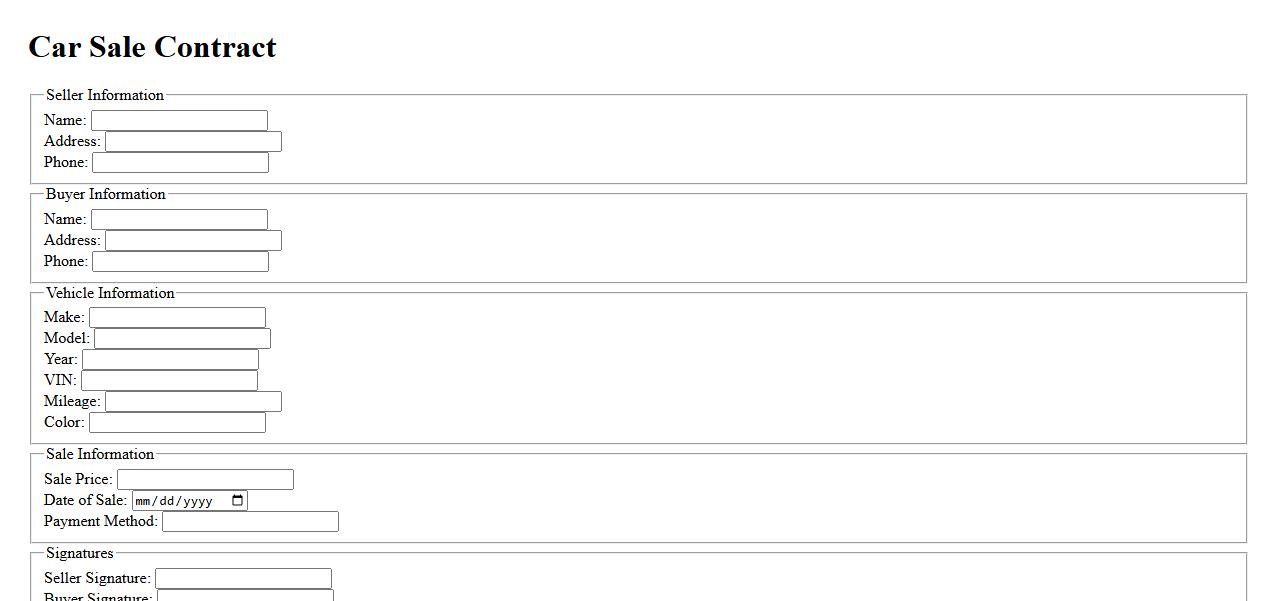
Task: Select the vehicle Color field
Action: [177, 423]
